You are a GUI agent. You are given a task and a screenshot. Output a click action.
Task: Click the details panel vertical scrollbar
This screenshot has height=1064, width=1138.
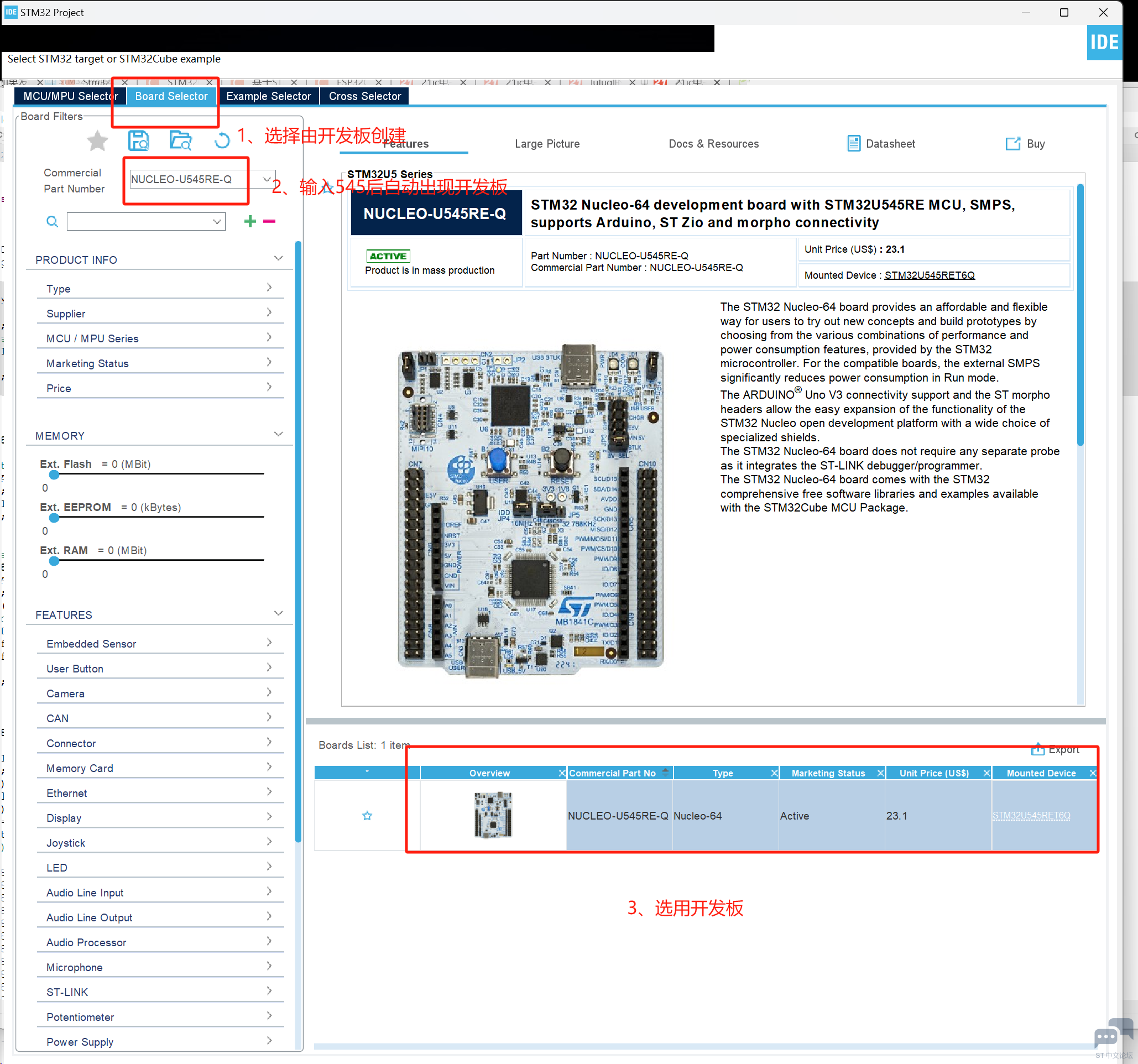[1080, 315]
